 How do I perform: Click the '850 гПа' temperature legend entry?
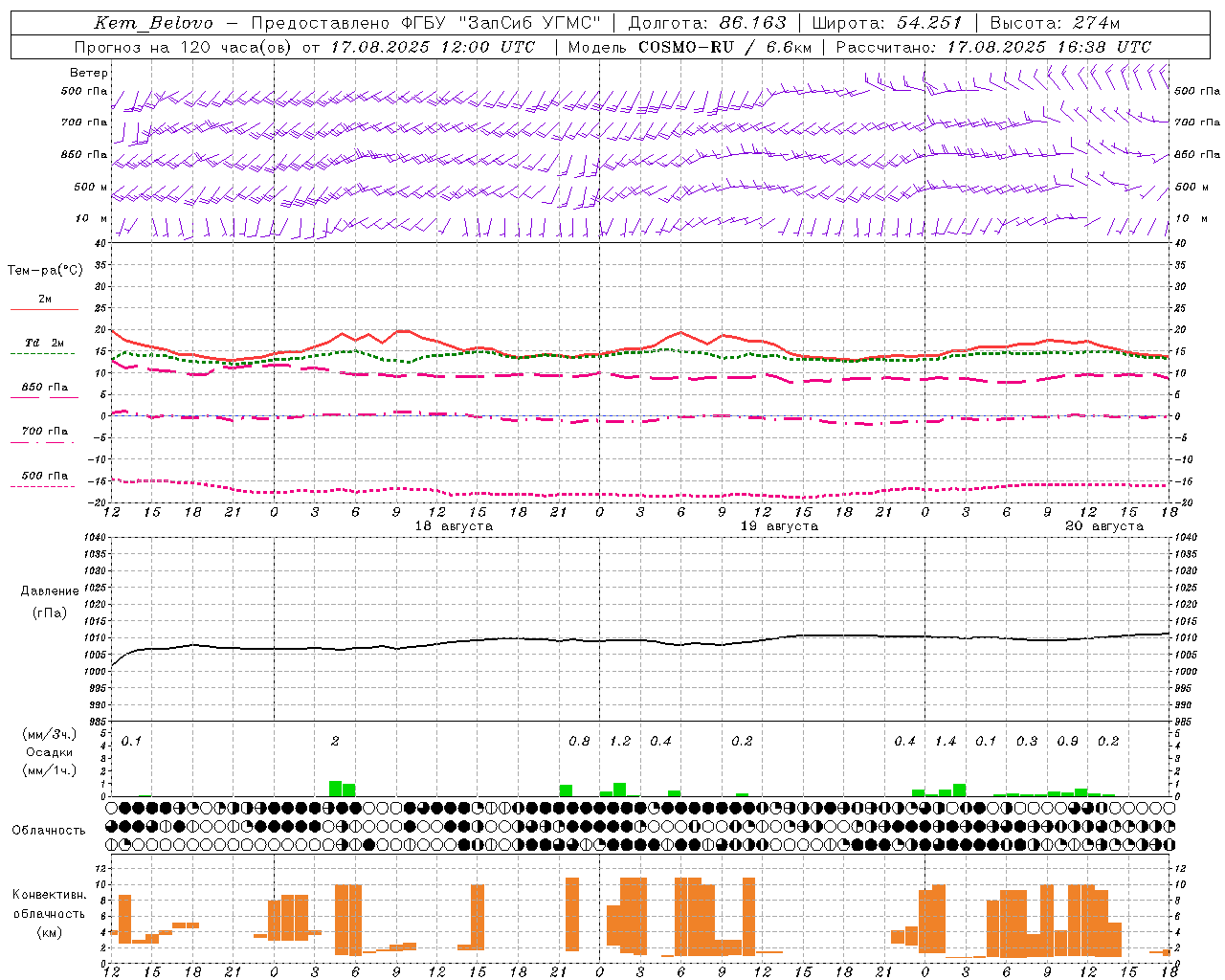point(44,388)
